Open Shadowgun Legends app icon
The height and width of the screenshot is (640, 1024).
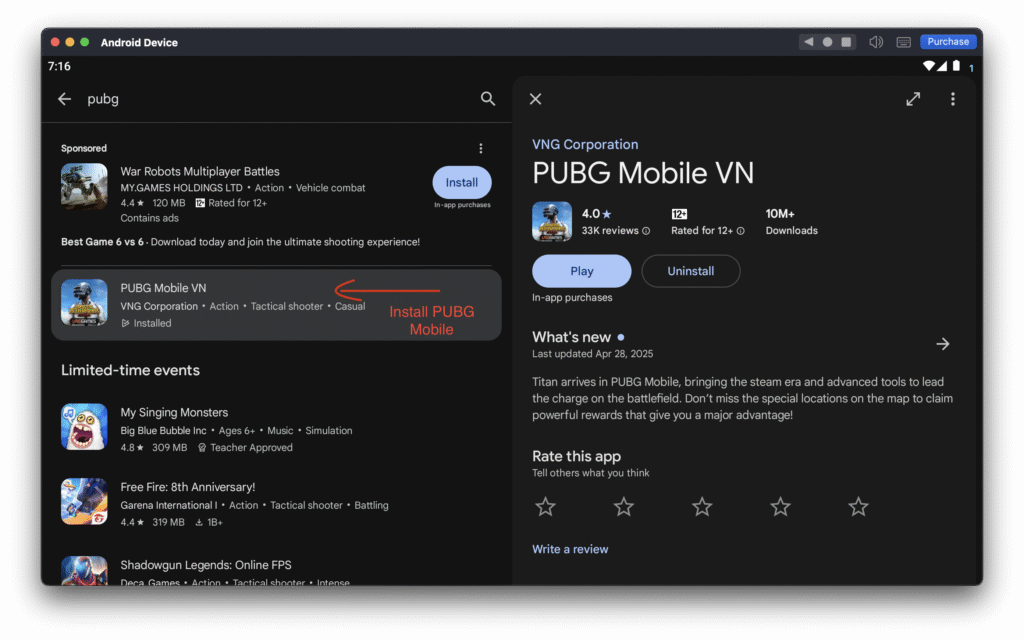84,571
